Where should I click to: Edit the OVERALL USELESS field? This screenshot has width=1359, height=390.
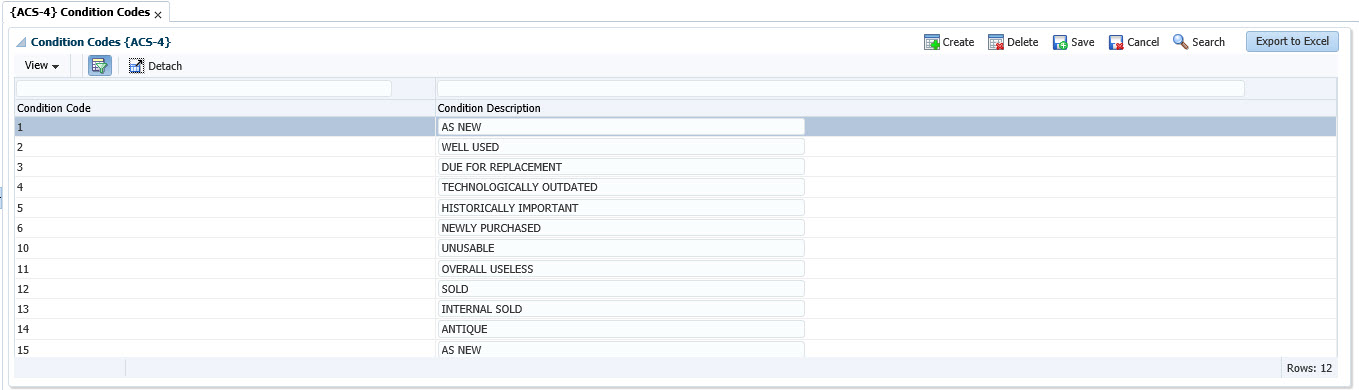(621, 269)
